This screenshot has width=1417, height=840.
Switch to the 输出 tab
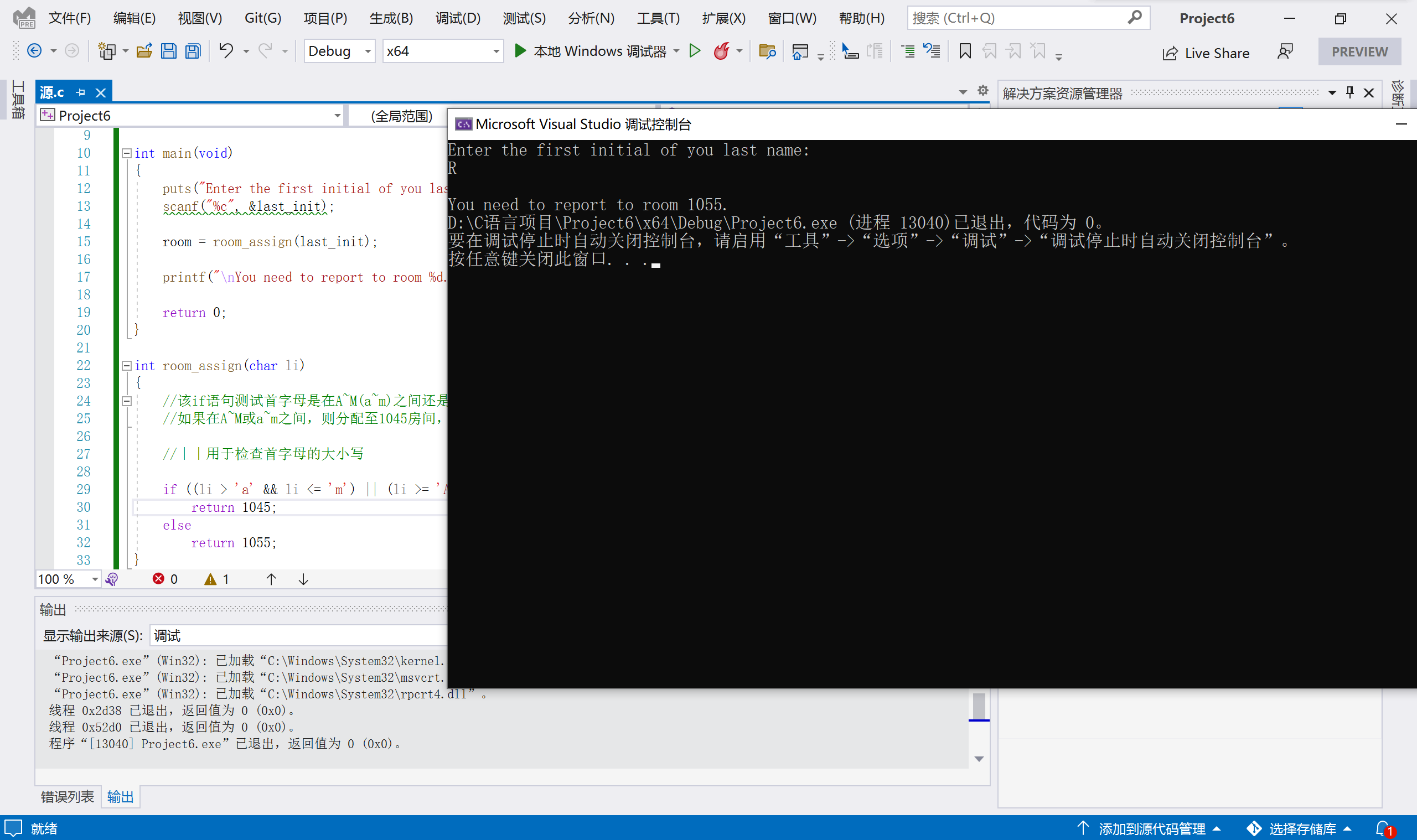coord(120,796)
